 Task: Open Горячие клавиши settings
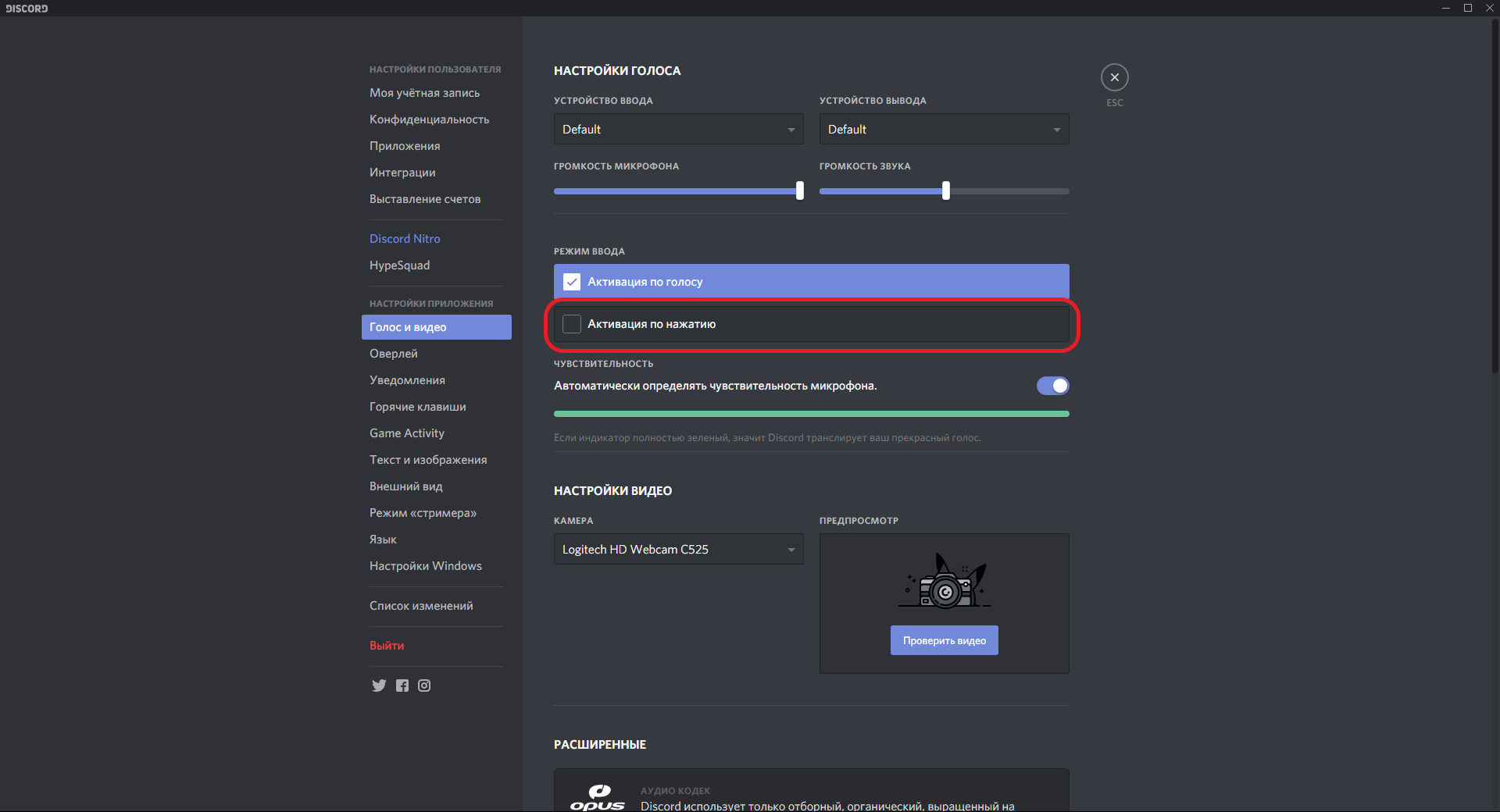[x=436, y=407]
